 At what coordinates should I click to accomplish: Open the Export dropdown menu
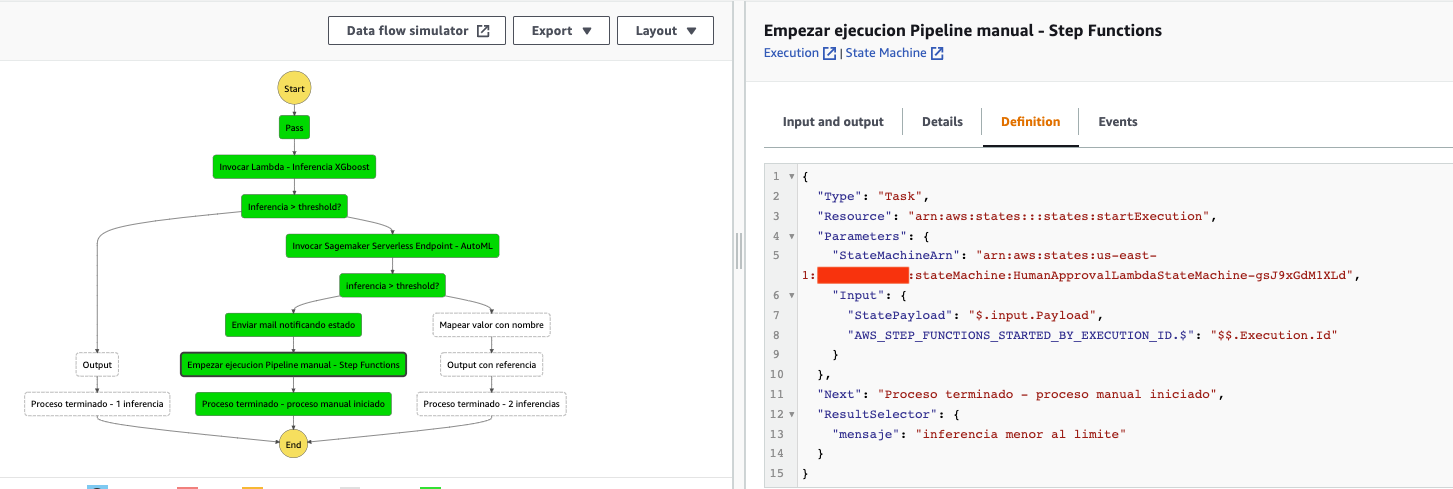561,31
